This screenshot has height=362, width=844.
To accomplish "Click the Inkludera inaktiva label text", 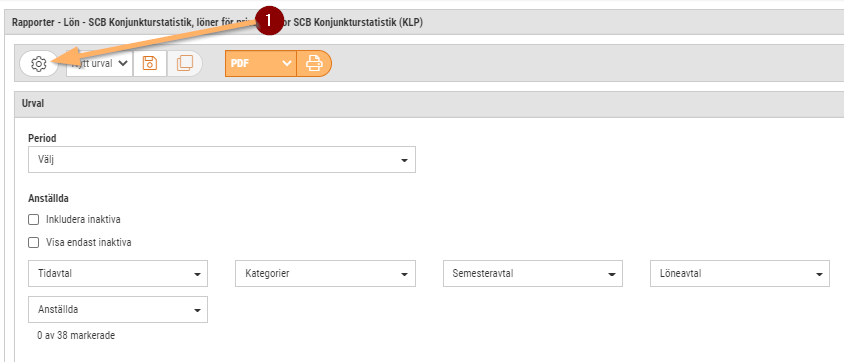I will tap(83, 219).
